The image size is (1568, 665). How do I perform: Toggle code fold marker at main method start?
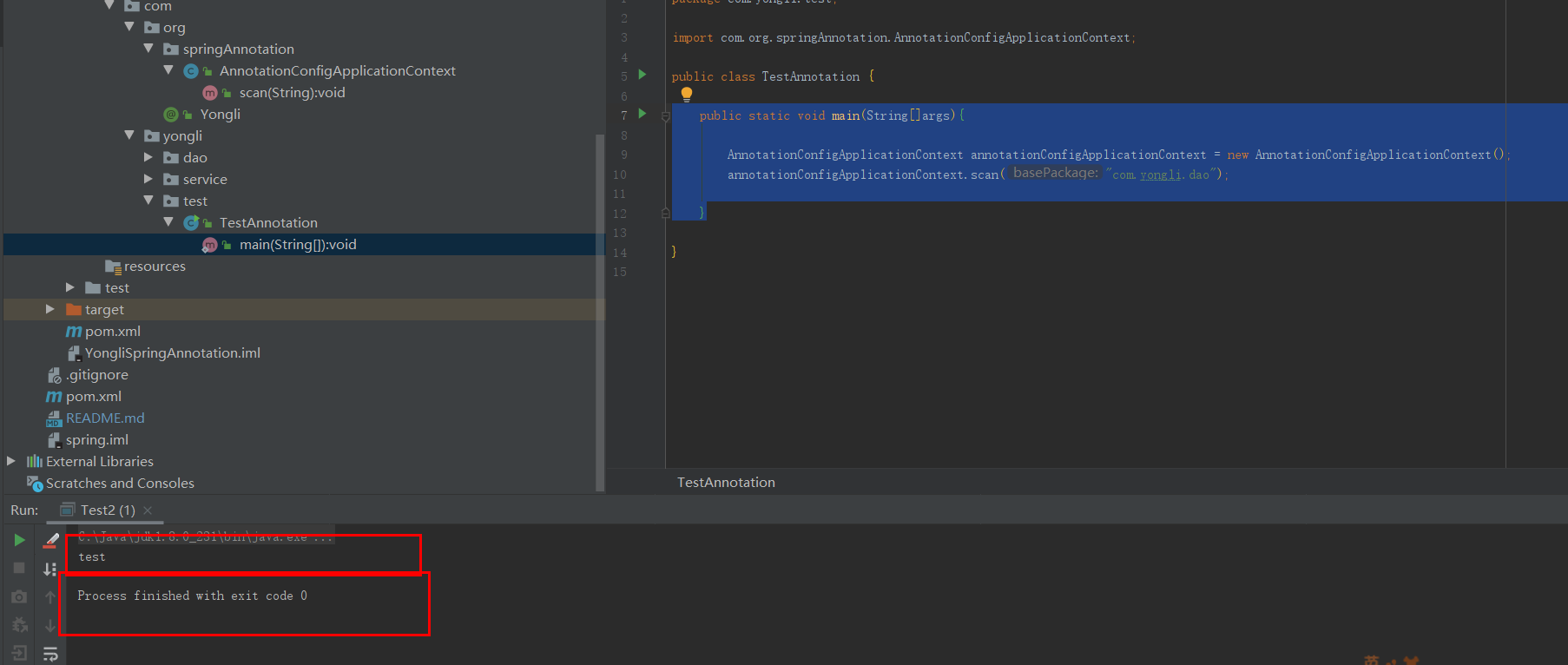[666, 115]
